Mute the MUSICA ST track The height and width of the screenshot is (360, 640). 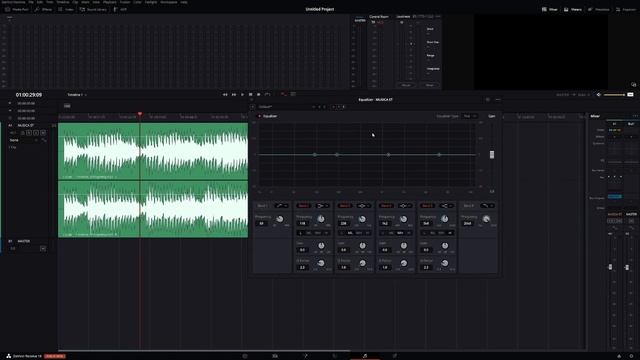coord(43,133)
